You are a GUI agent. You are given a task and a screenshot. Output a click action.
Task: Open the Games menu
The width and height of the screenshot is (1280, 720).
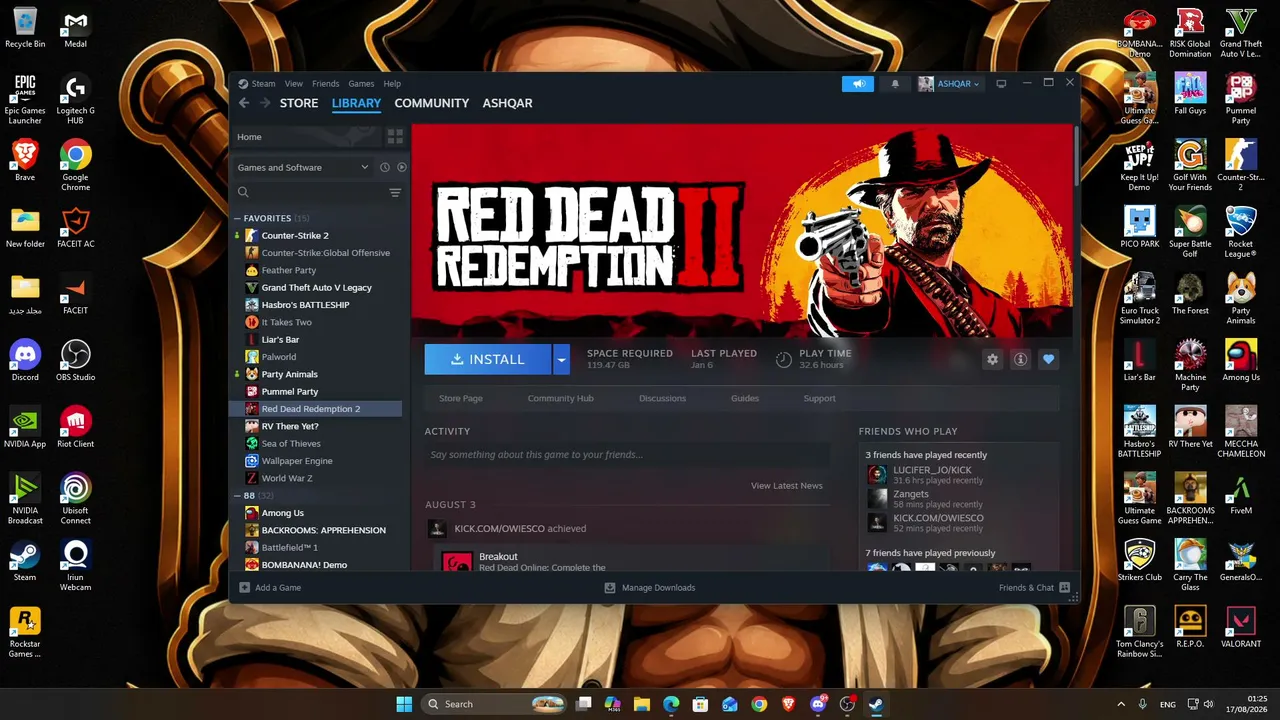[361, 84]
